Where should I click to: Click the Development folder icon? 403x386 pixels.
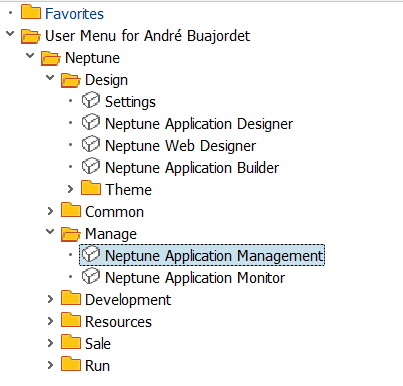click(71, 298)
